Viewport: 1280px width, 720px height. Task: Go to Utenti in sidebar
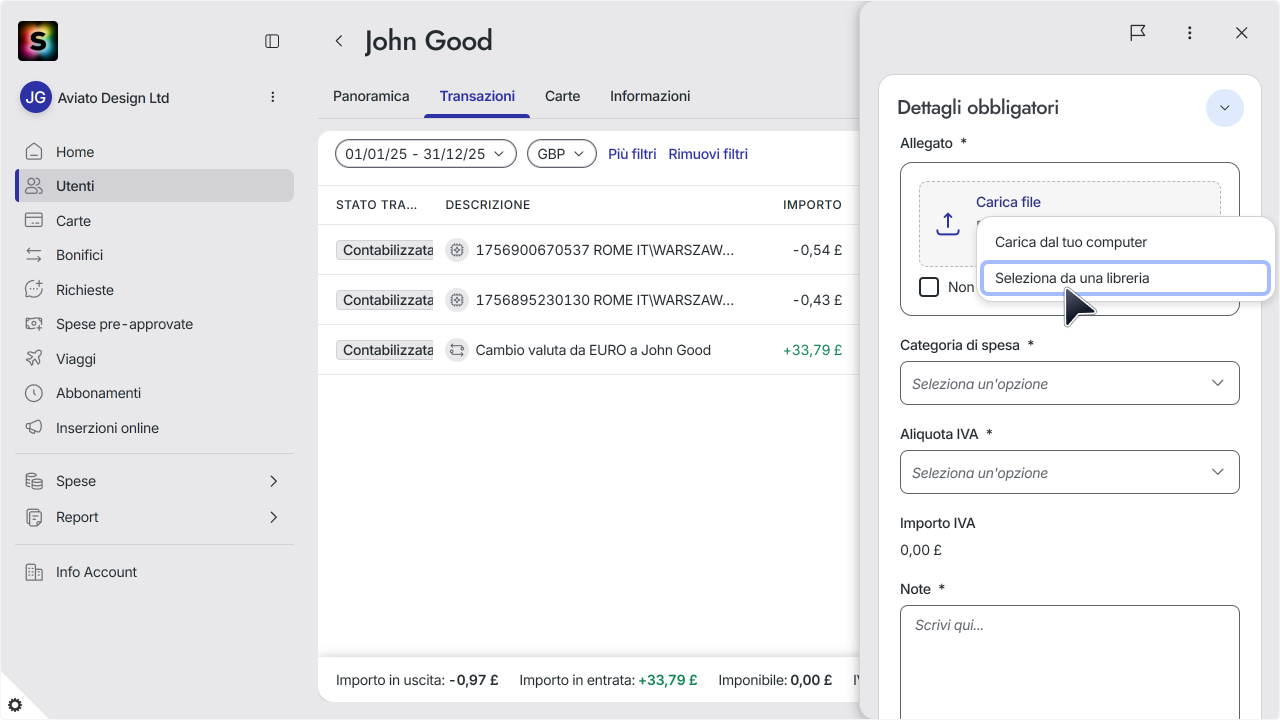[154, 186]
